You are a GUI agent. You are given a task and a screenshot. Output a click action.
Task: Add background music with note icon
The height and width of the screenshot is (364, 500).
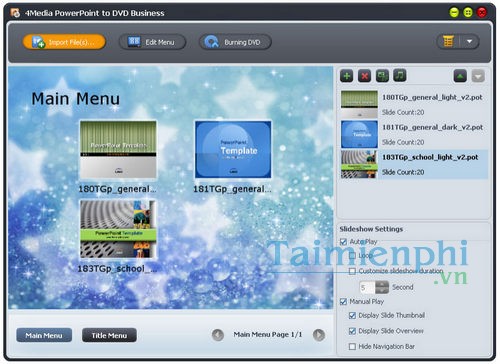coord(400,76)
